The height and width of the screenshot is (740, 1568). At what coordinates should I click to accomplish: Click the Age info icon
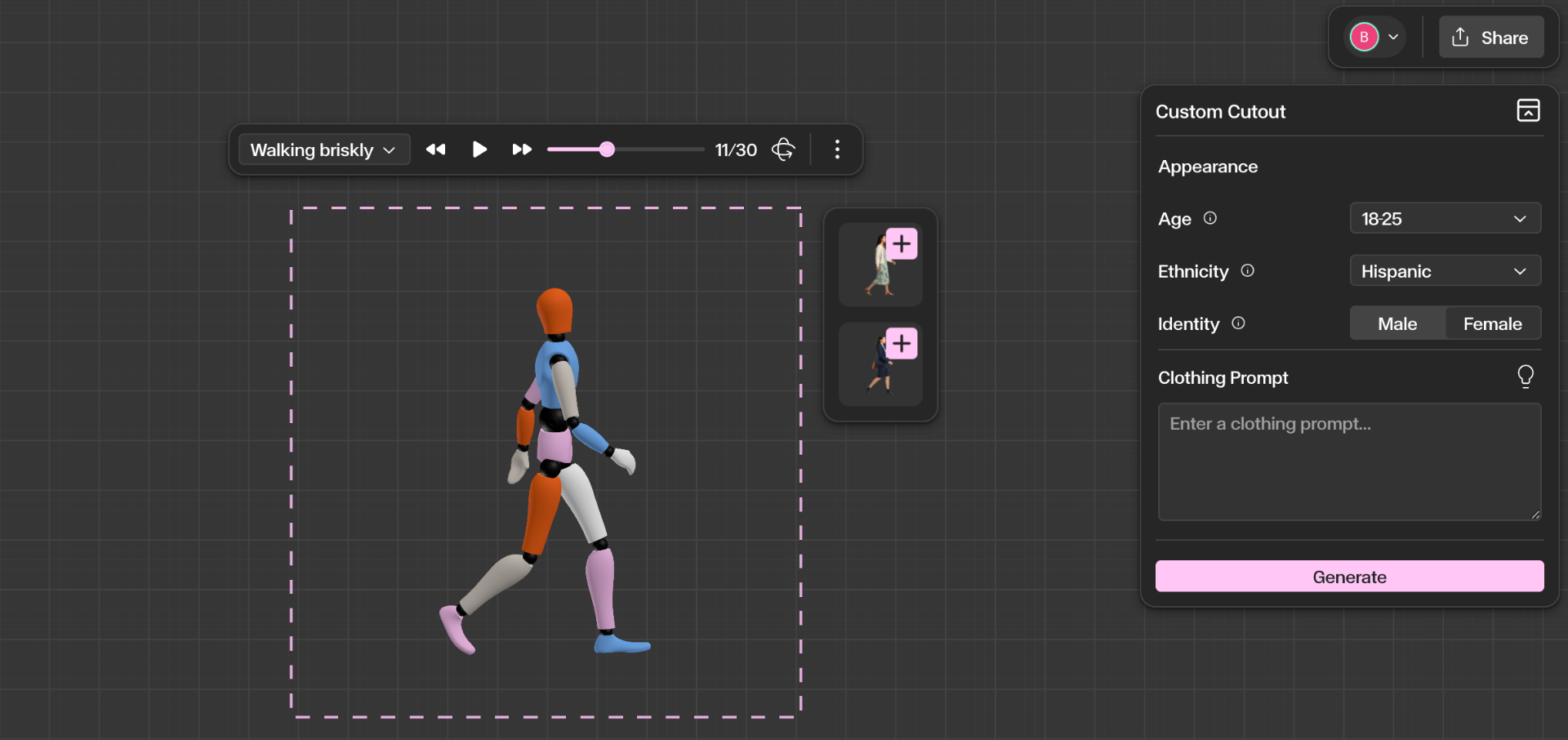point(1210,218)
